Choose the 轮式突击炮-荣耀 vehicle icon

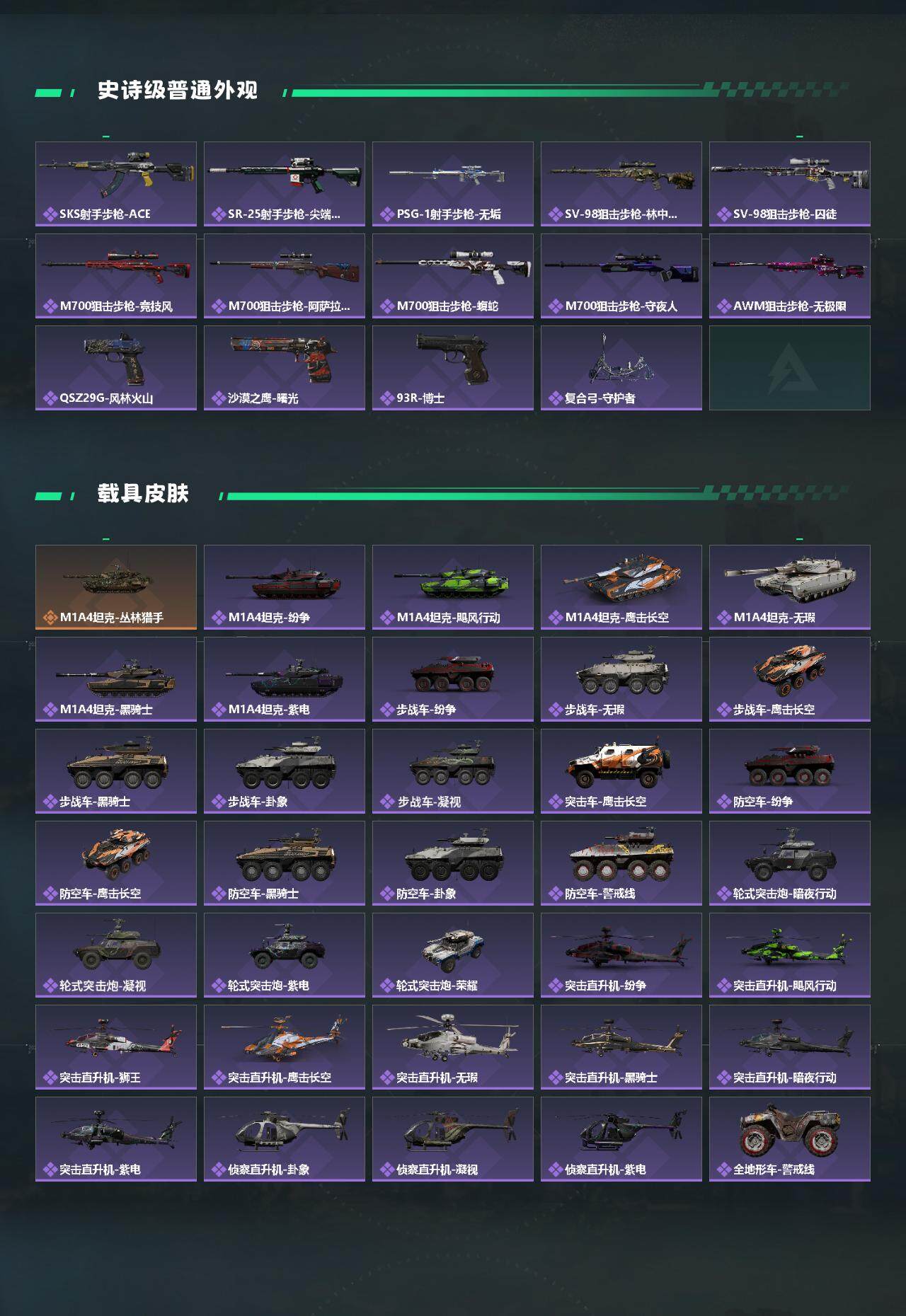click(x=453, y=955)
